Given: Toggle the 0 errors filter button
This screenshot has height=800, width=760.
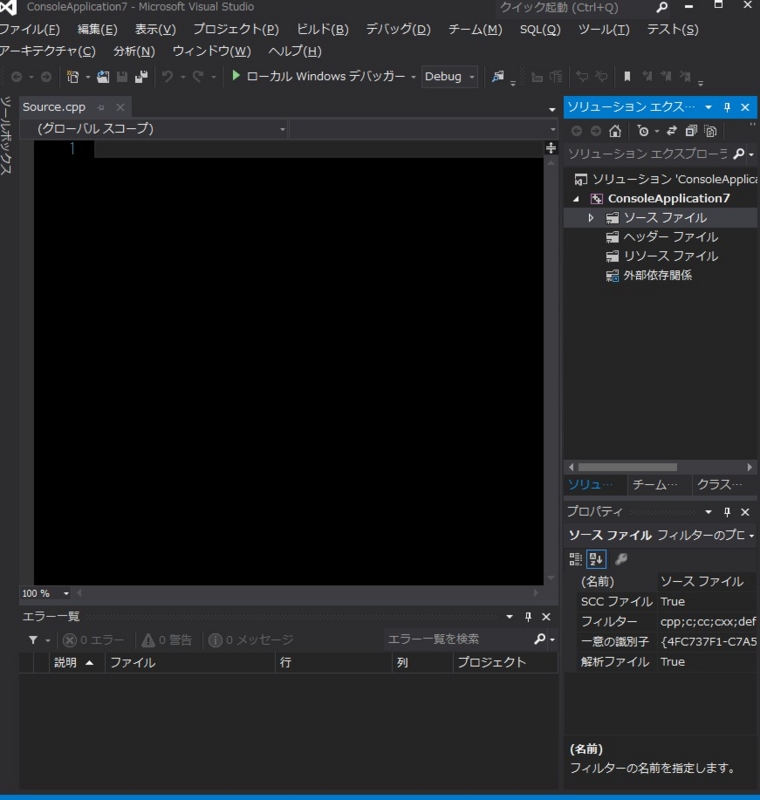Looking at the screenshot, I should (93, 639).
